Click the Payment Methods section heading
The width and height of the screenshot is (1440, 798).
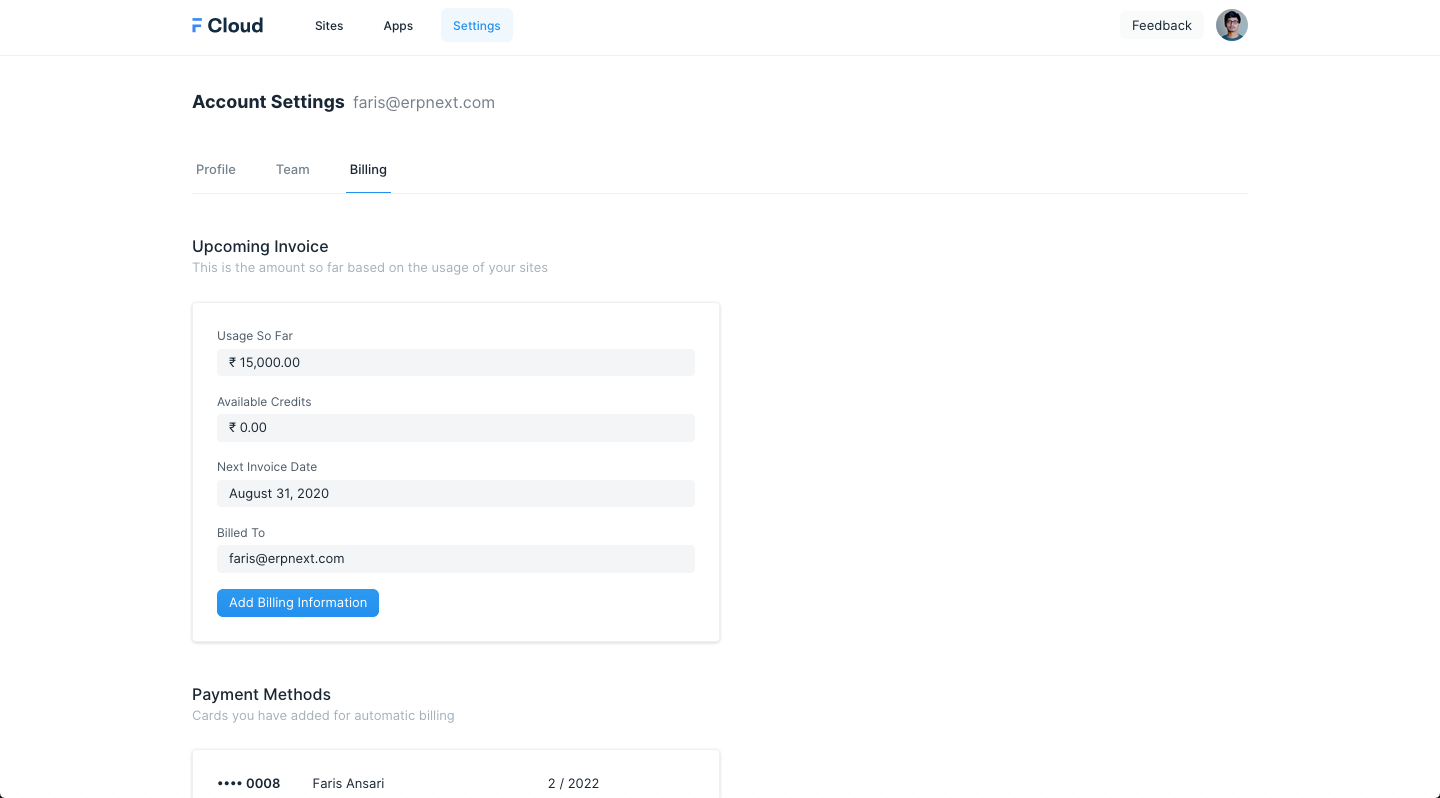[261, 695]
